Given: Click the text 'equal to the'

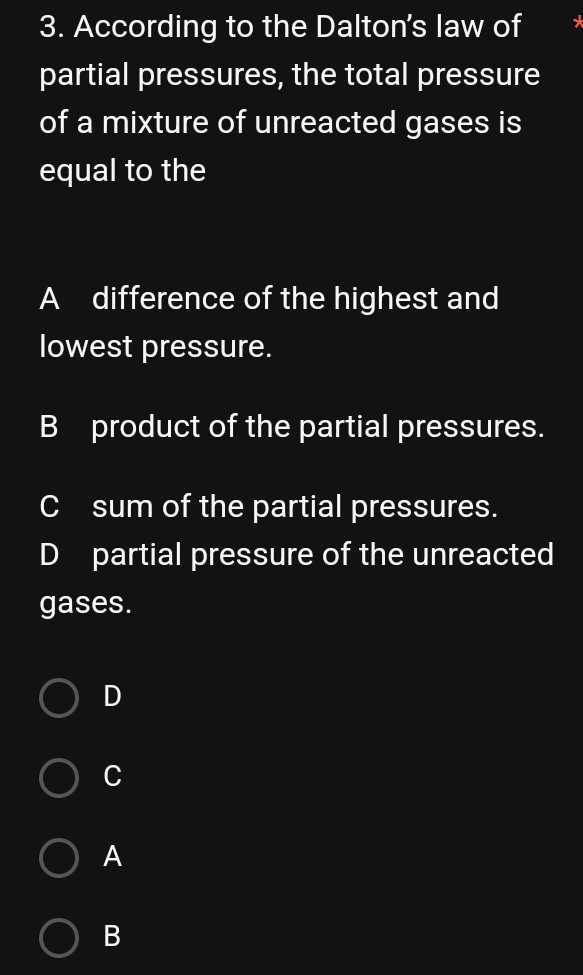Looking at the screenshot, I should point(122,170).
